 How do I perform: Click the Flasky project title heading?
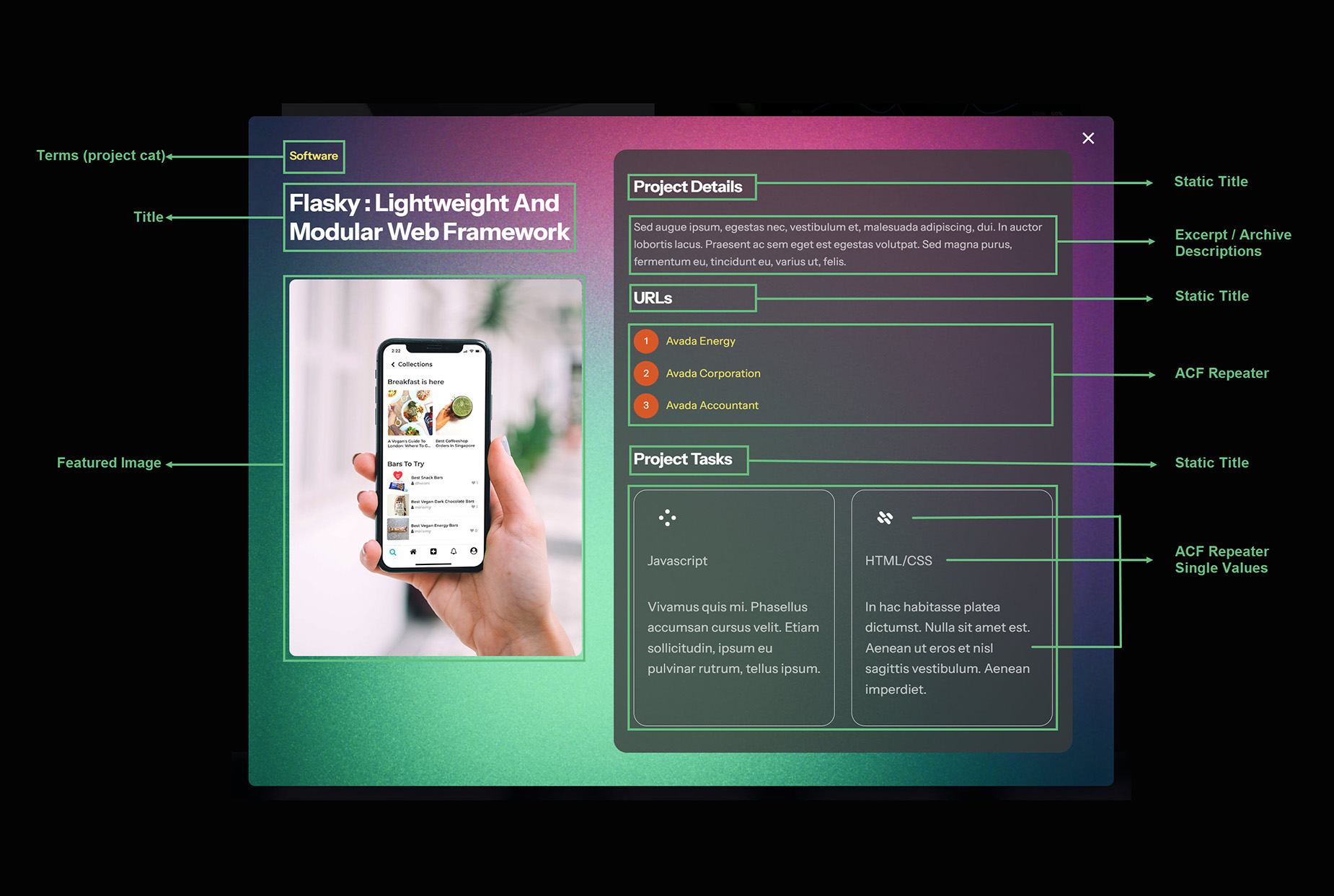[x=429, y=217]
